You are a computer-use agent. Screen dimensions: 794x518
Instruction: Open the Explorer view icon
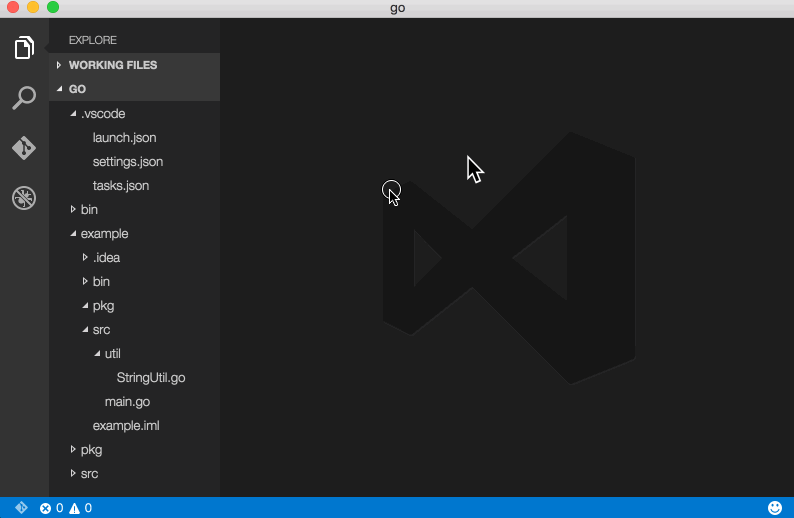pos(24,48)
